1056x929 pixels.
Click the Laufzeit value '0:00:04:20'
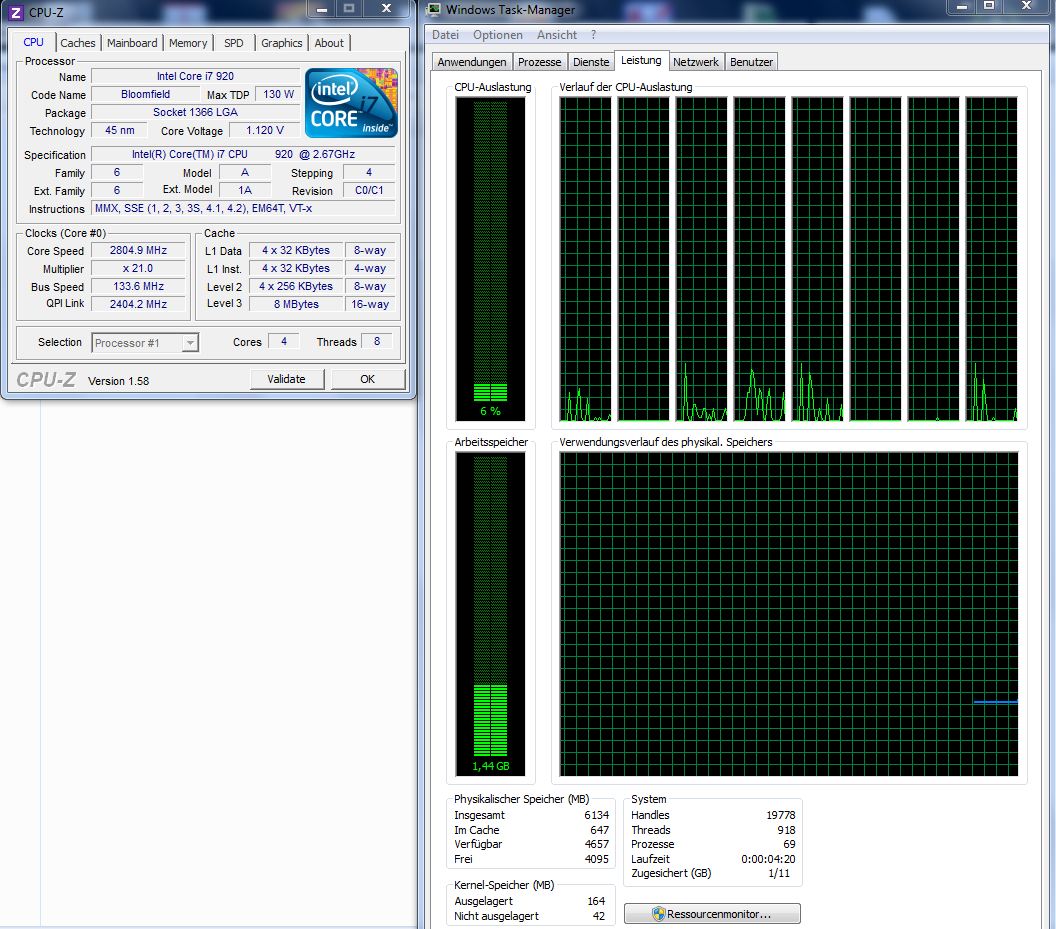768,859
